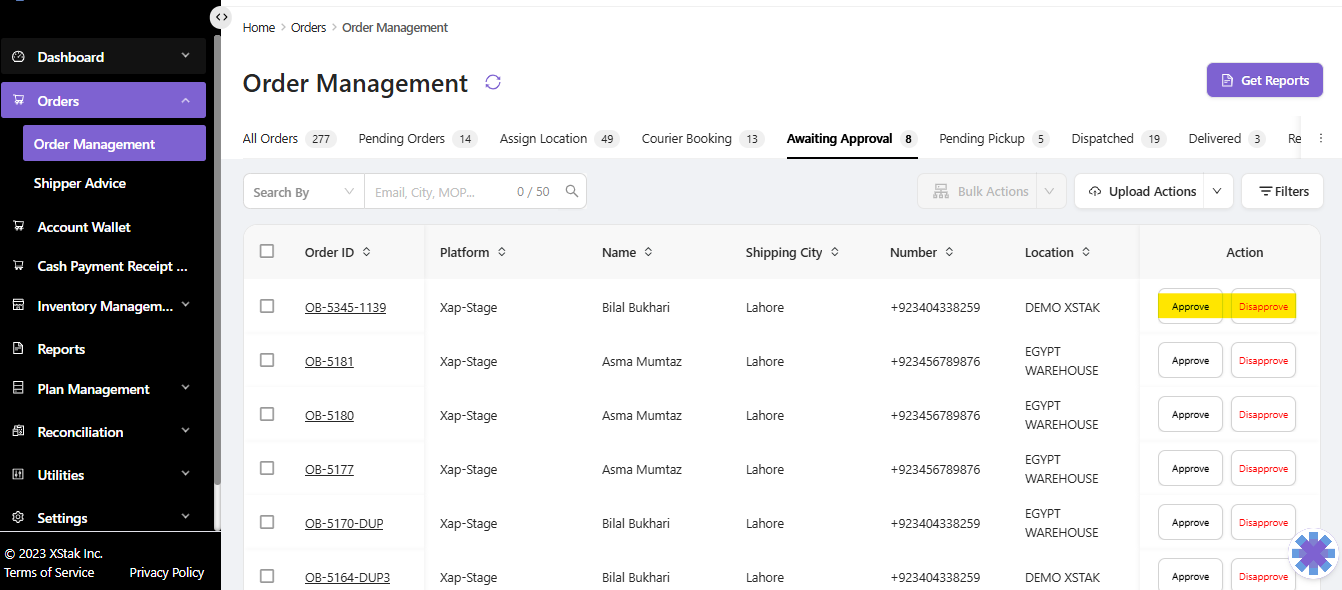Select checkbox for order OB-5180
Screen dimensions: 1342x590
point(267,414)
